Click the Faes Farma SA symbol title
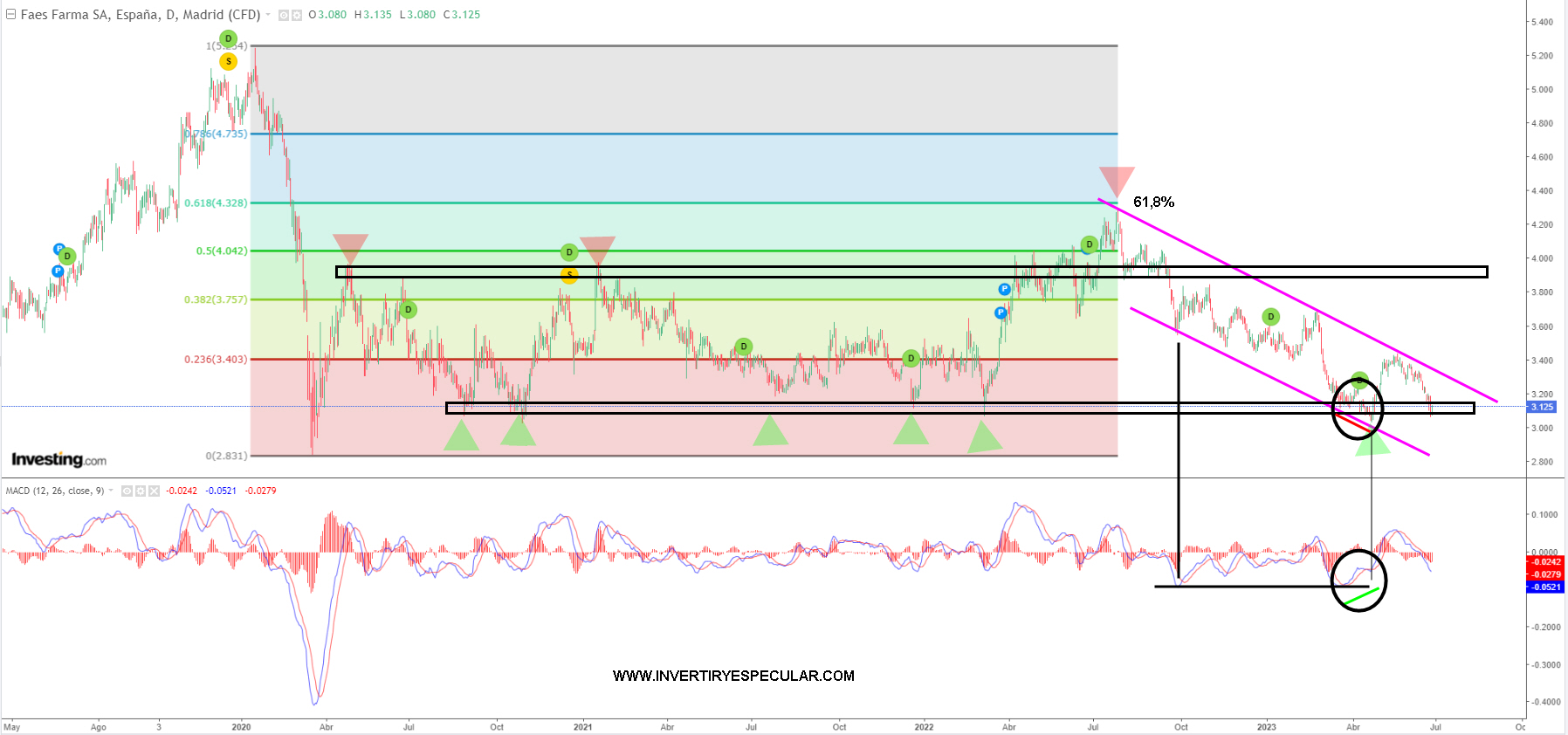 point(140,15)
